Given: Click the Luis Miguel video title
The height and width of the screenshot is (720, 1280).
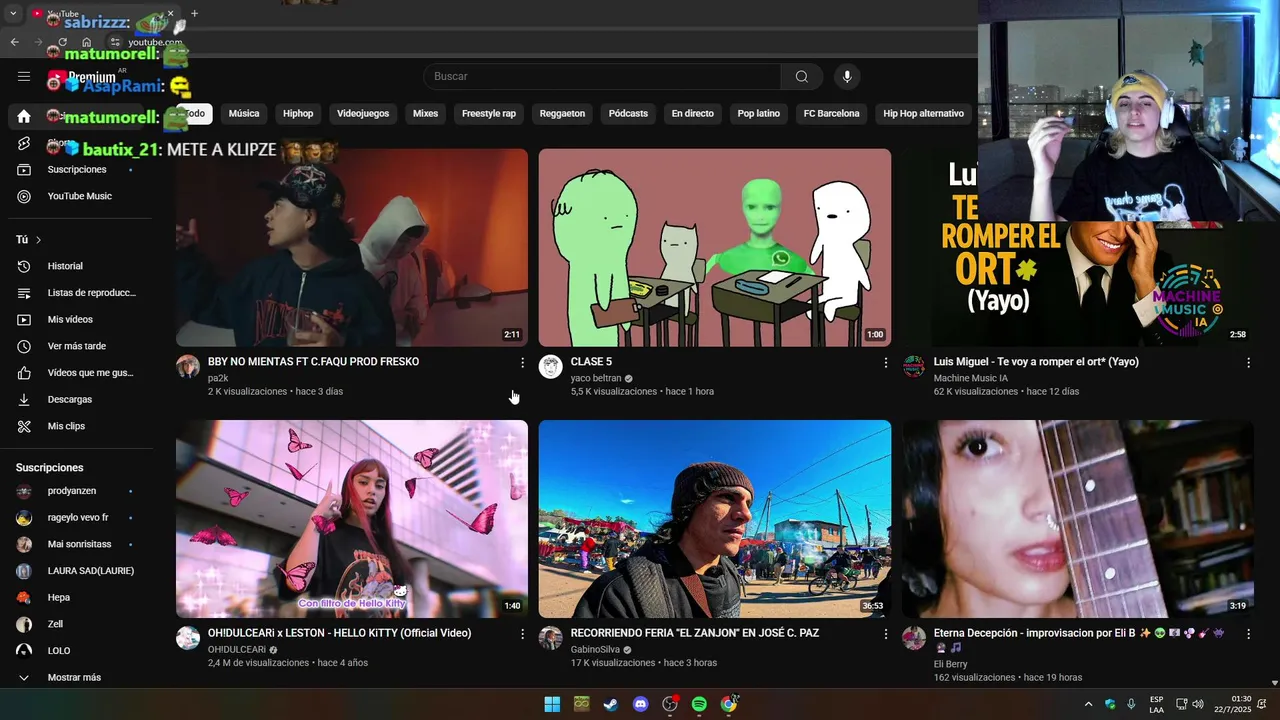Looking at the screenshot, I should click(x=1036, y=362).
